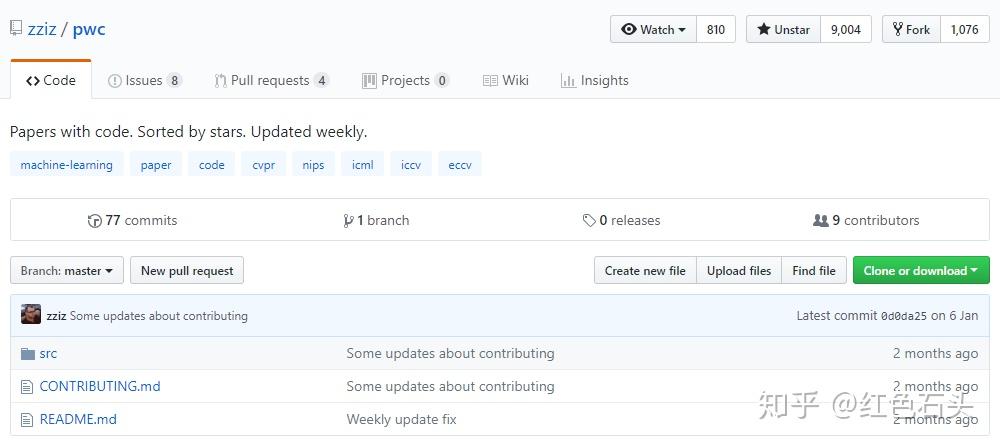The width and height of the screenshot is (1000, 446).
Task: Open the Pull requests tab
Action: 272,80
